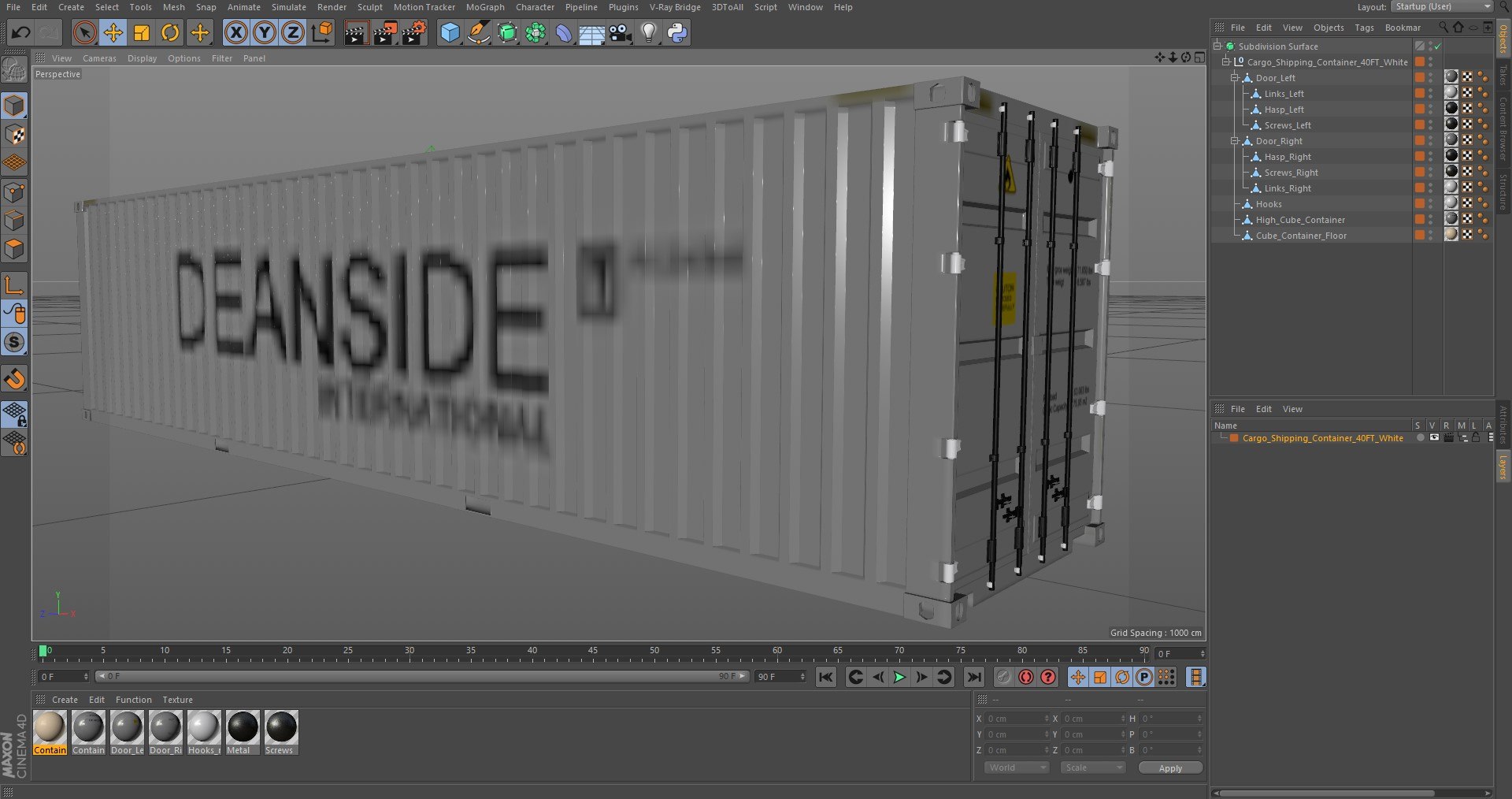This screenshot has width=1512, height=799.
Task: Open the Deformer objects icon
Action: point(564,32)
